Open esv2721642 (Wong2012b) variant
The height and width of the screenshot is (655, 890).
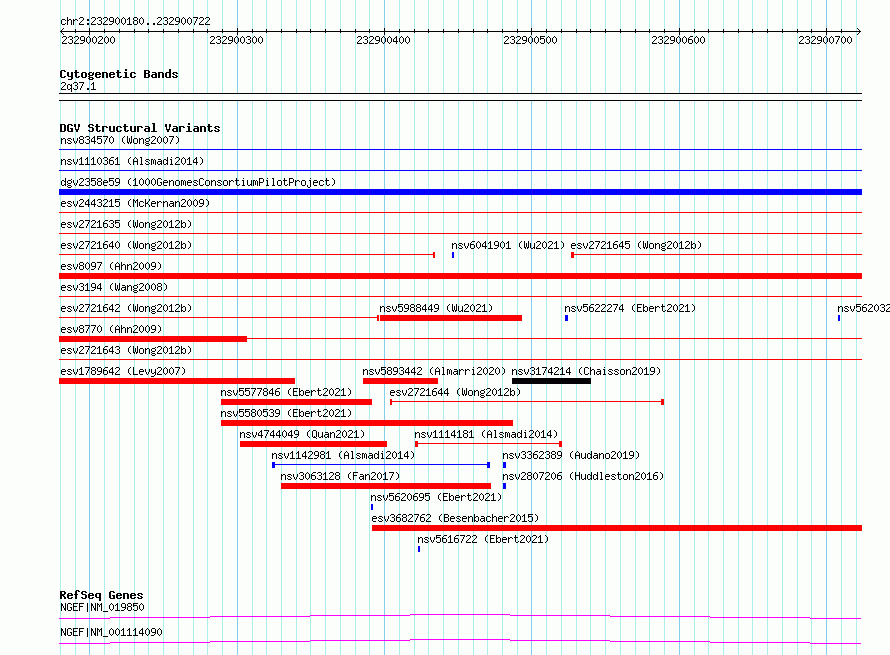pos(126,308)
